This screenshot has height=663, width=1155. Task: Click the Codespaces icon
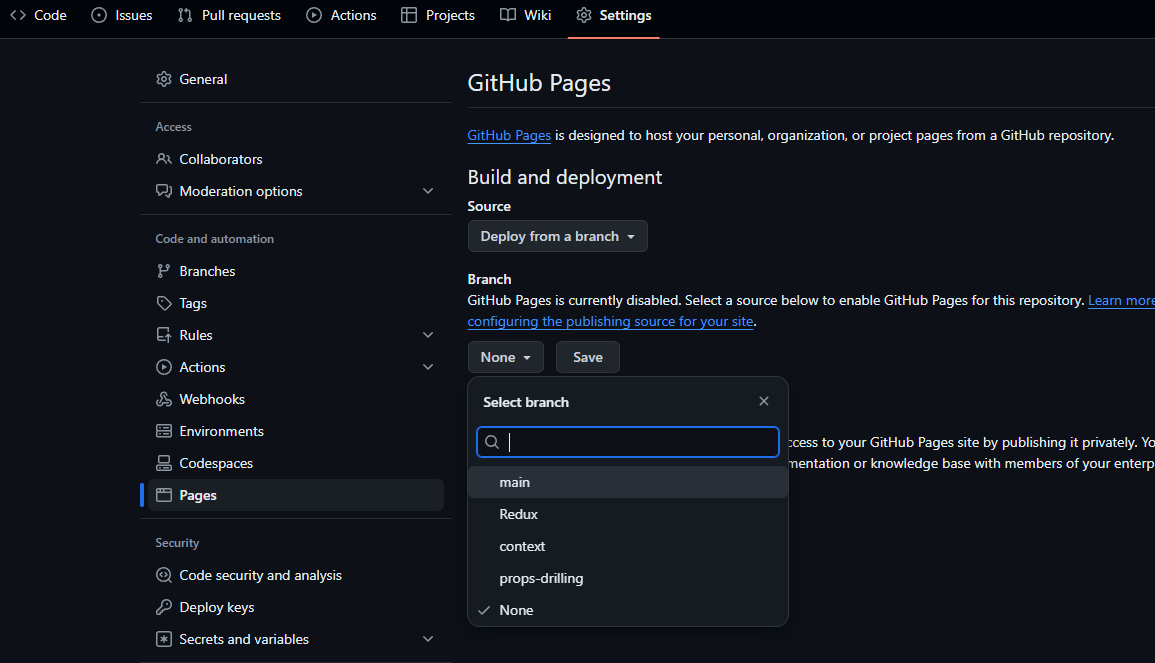coord(164,463)
